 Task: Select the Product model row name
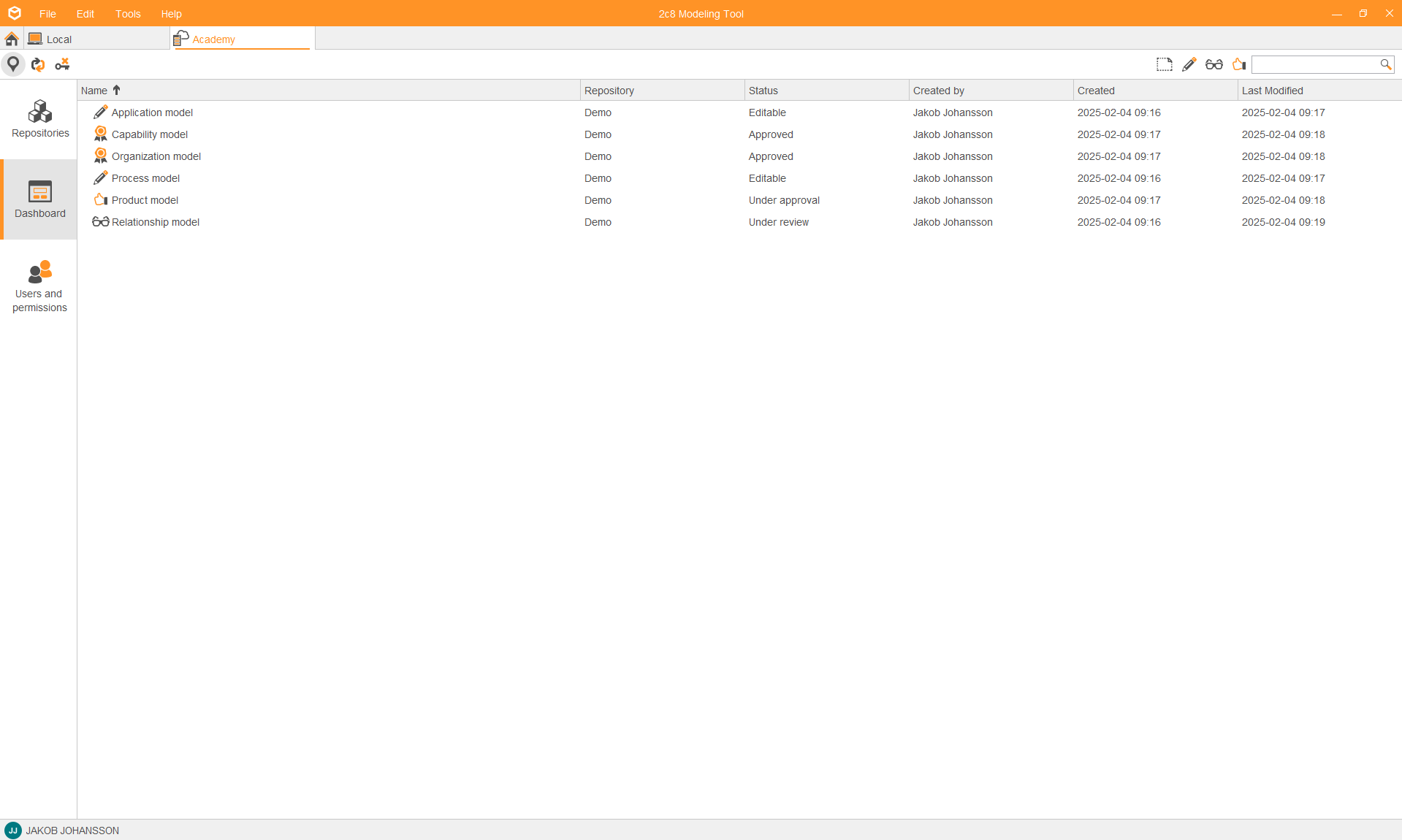click(x=145, y=200)
